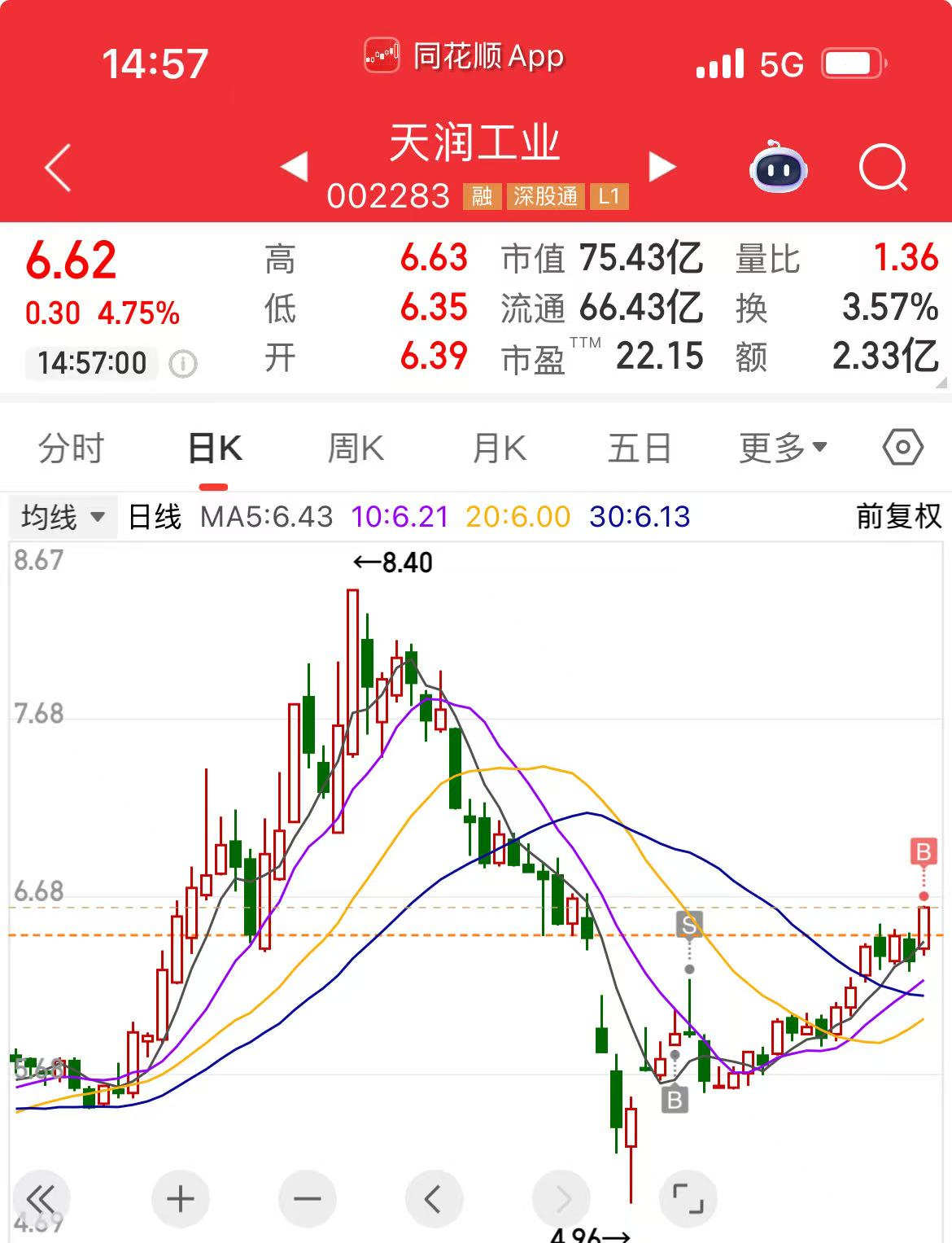952x1243 pixels.
Task: Tap the change 0.30 4.75% value
Action: 103,313
